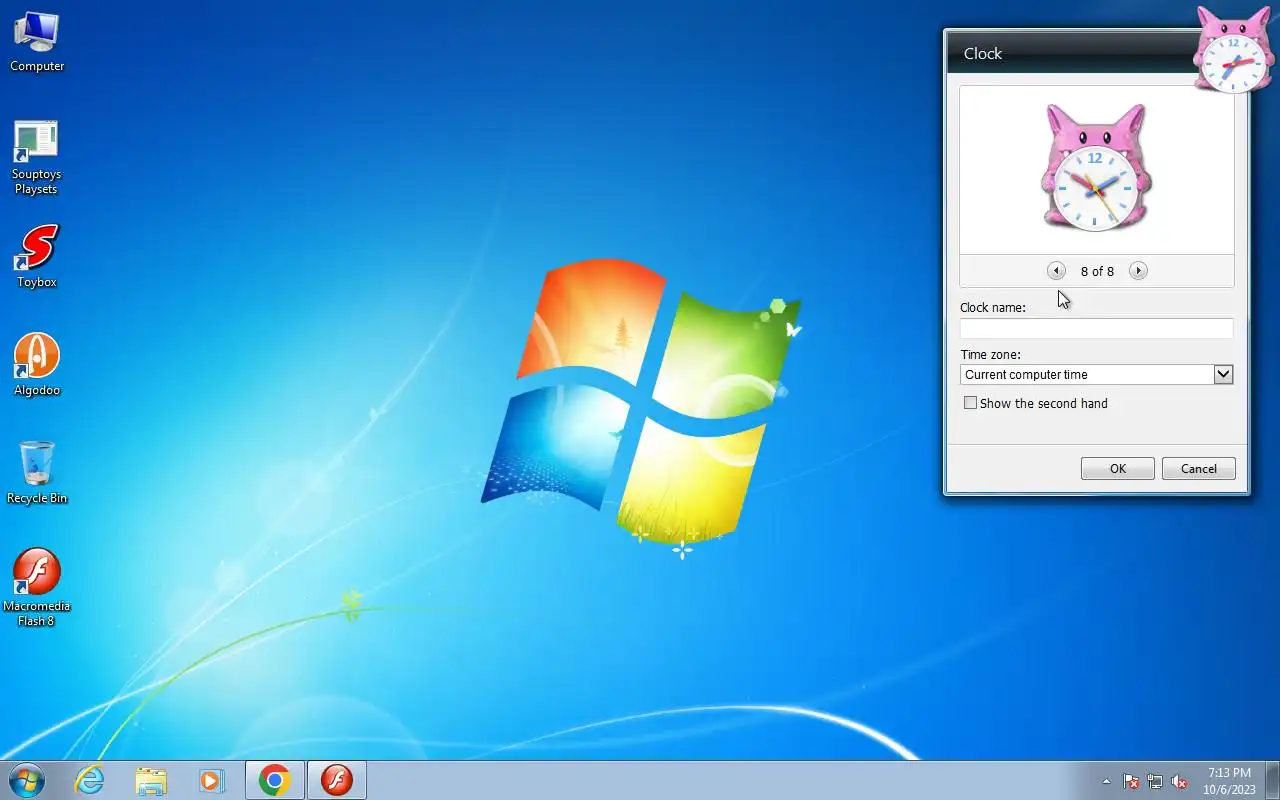Click the Show desktop strip on the taskbar
The width and height of the screenshot is (1280, 800).
coord(1273,780)
